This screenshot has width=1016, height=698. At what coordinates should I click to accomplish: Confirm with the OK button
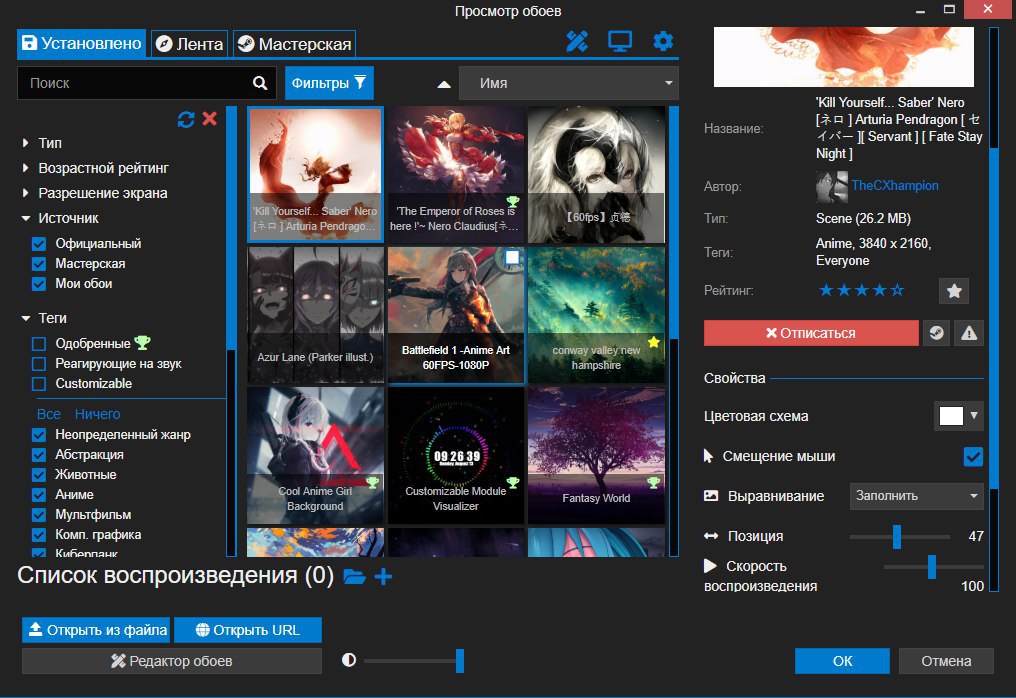point(842,661)
